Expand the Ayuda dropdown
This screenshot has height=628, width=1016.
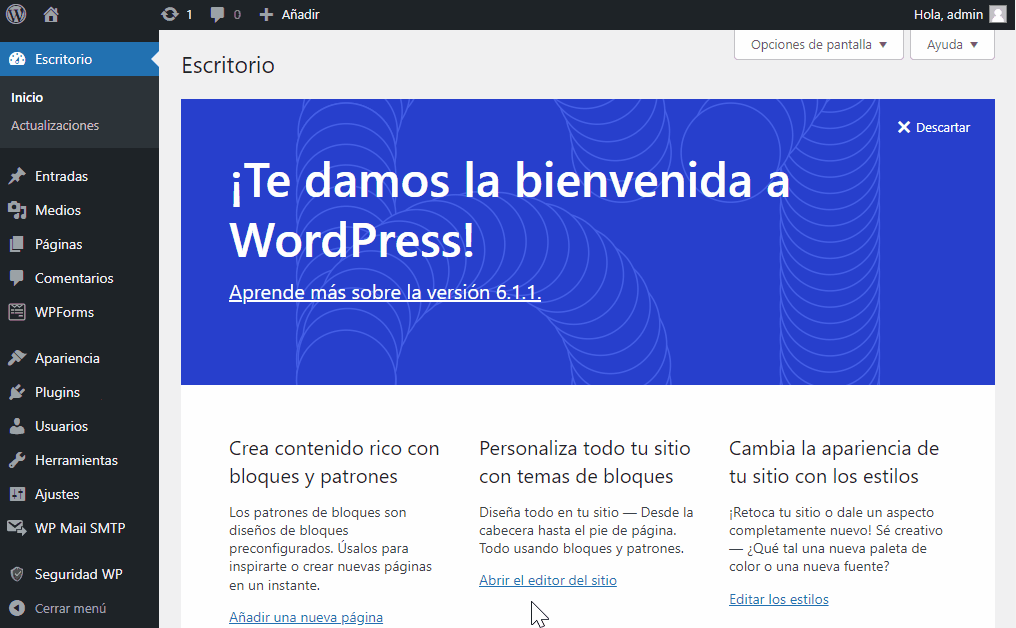pos(951,44)
